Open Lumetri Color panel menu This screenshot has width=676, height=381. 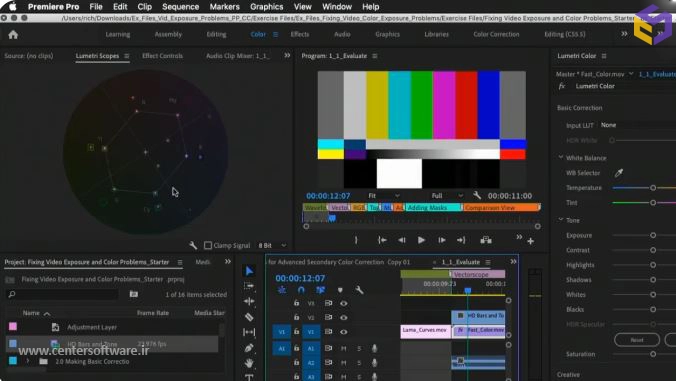(x=604, y=56)
